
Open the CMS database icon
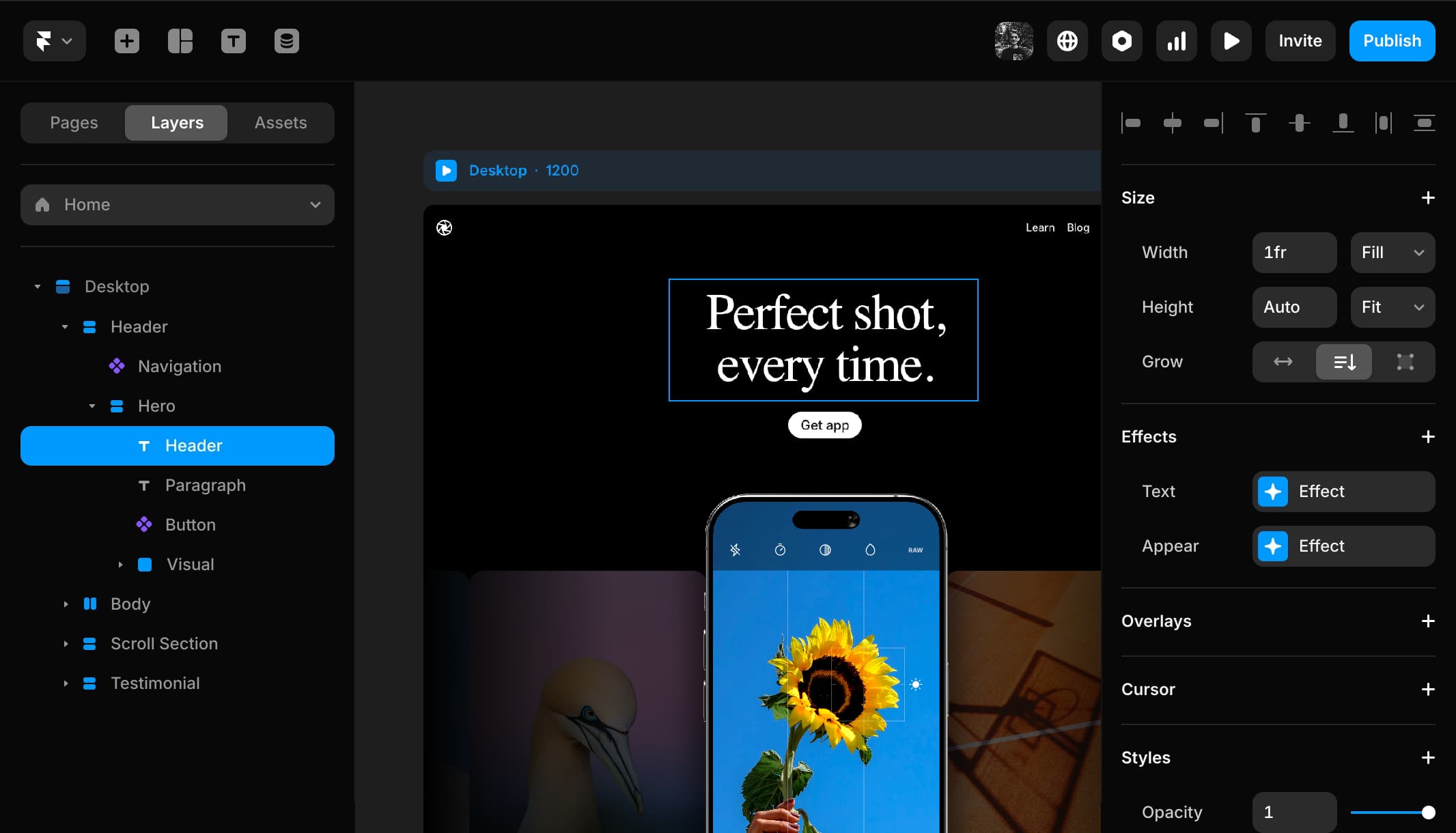pyautogui.click(x=286, y=41)
